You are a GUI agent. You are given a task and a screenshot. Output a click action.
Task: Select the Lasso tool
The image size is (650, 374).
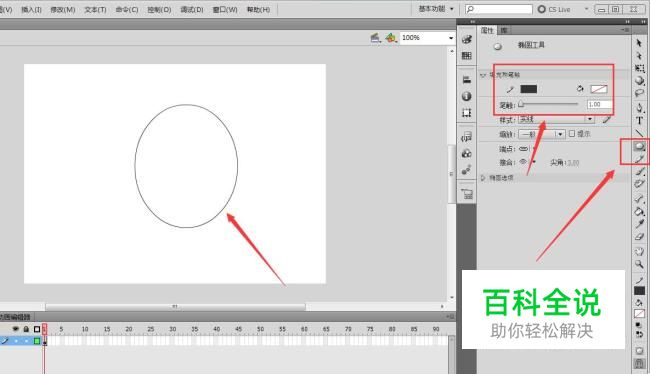pos(639,93)
